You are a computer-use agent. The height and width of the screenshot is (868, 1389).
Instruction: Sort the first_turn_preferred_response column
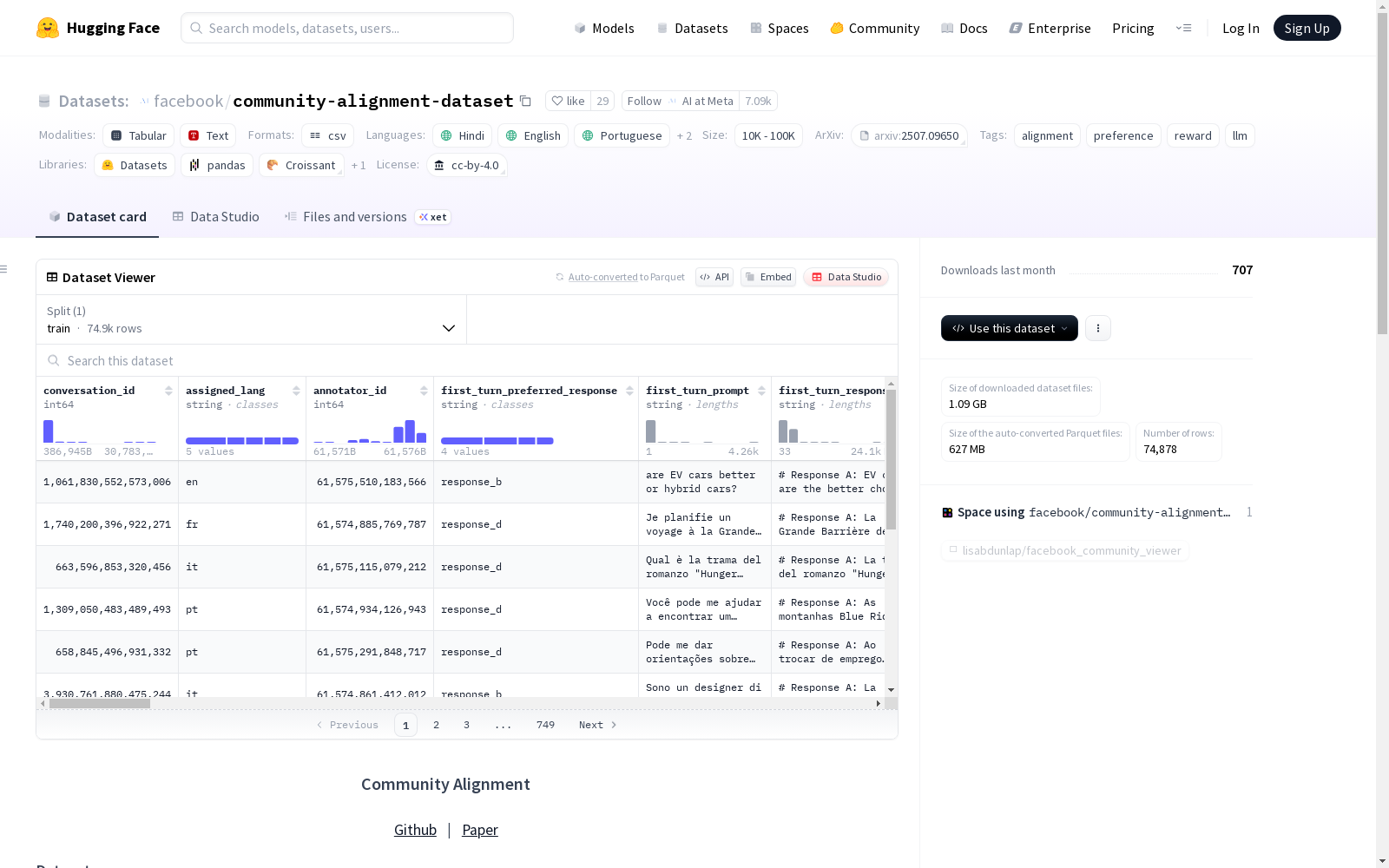click(629, 391)
